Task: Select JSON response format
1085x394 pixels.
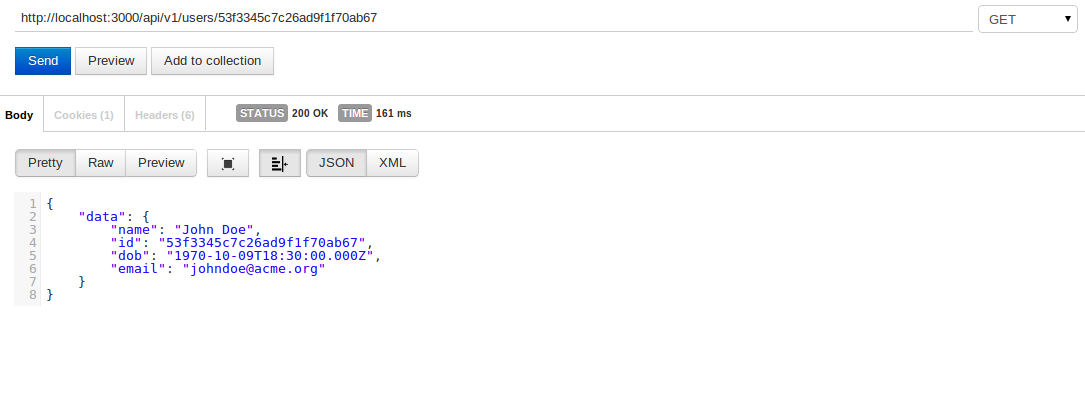Action: (x=336, y=163)
